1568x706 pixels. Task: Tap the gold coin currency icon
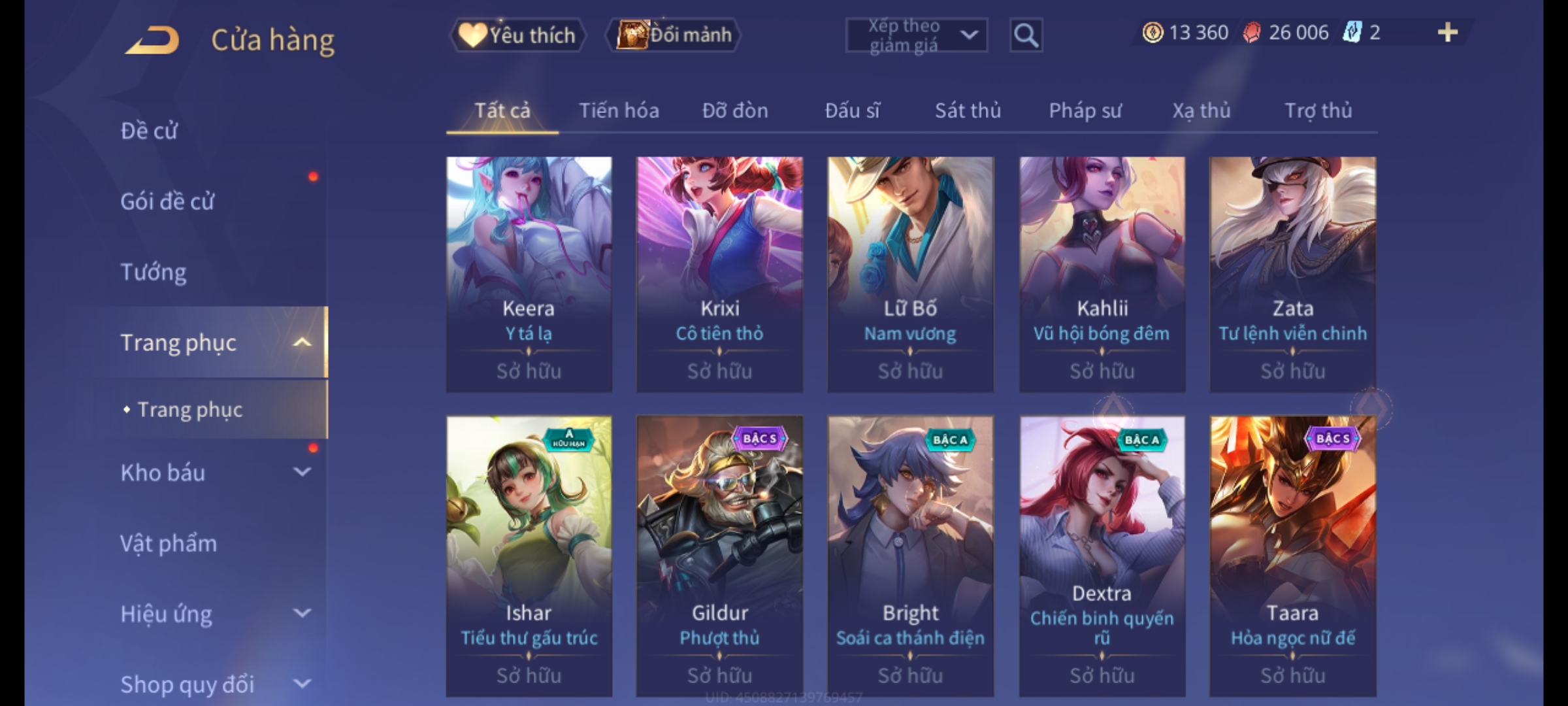tap(1152, 32)
